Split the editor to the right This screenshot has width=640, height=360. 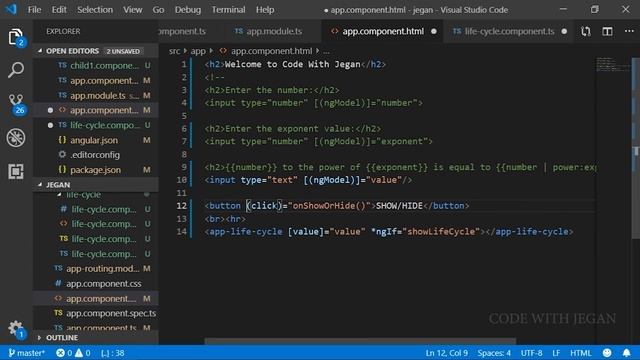coord(607,31)
